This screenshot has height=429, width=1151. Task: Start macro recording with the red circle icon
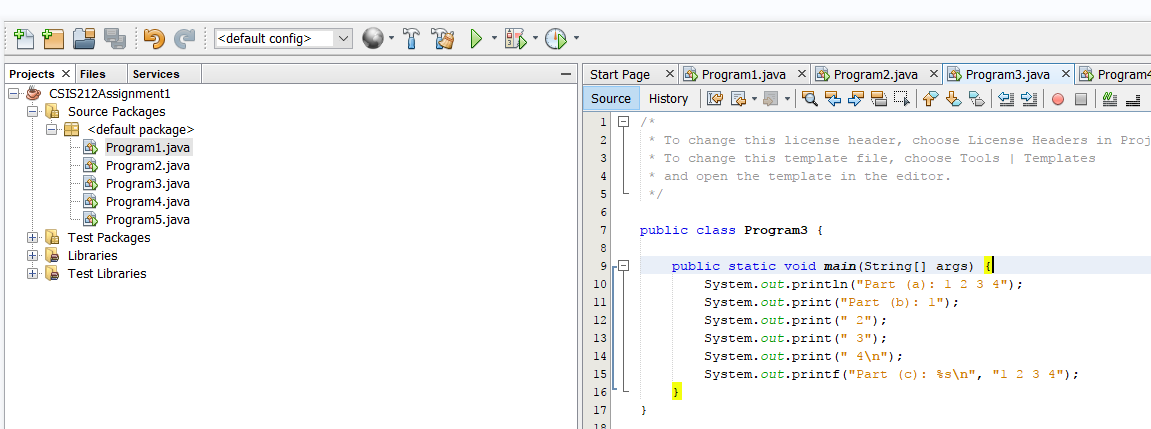click(1057, 99)
